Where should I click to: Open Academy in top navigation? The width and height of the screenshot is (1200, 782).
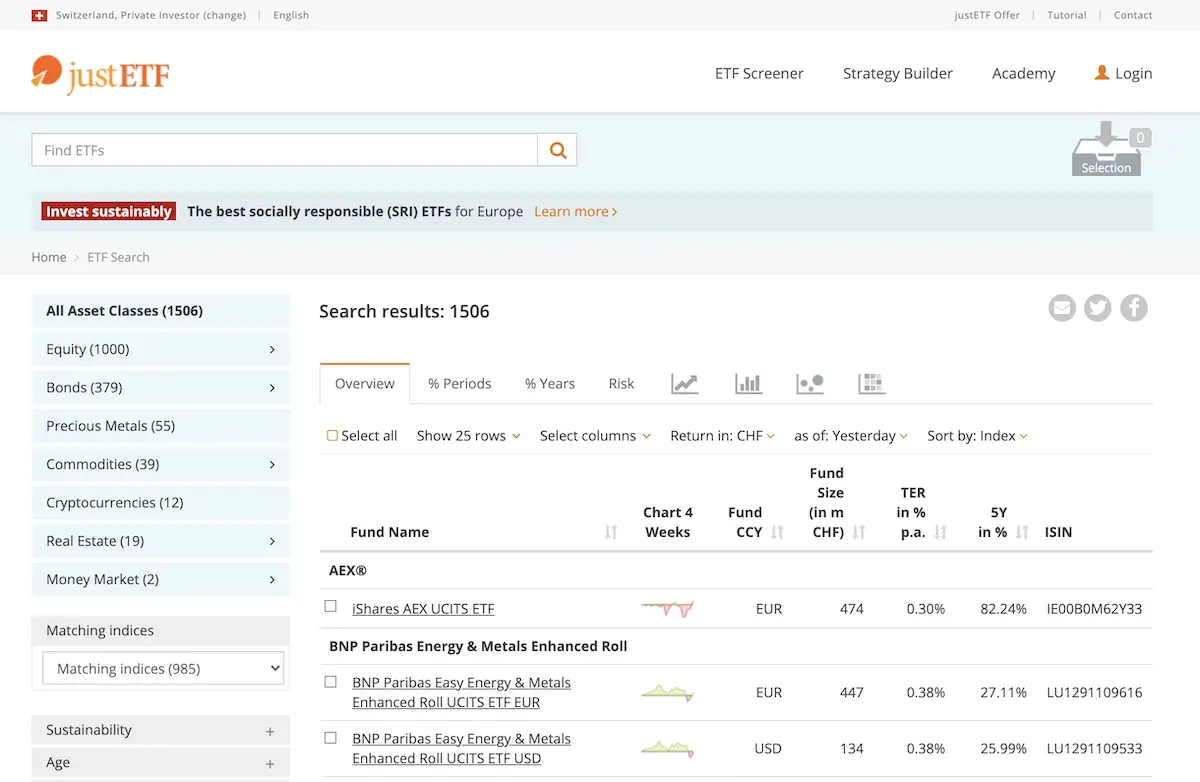(x=1024, y=73)
